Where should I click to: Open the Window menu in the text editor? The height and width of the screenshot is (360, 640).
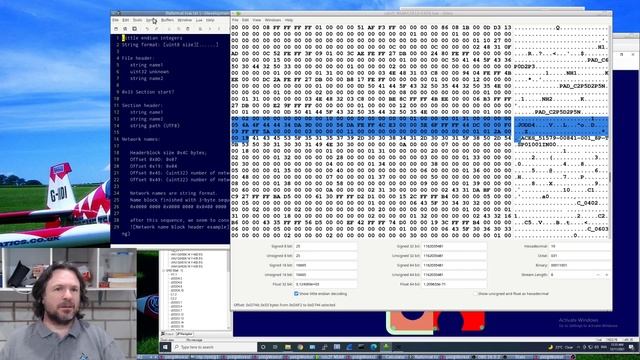[184, 20]
